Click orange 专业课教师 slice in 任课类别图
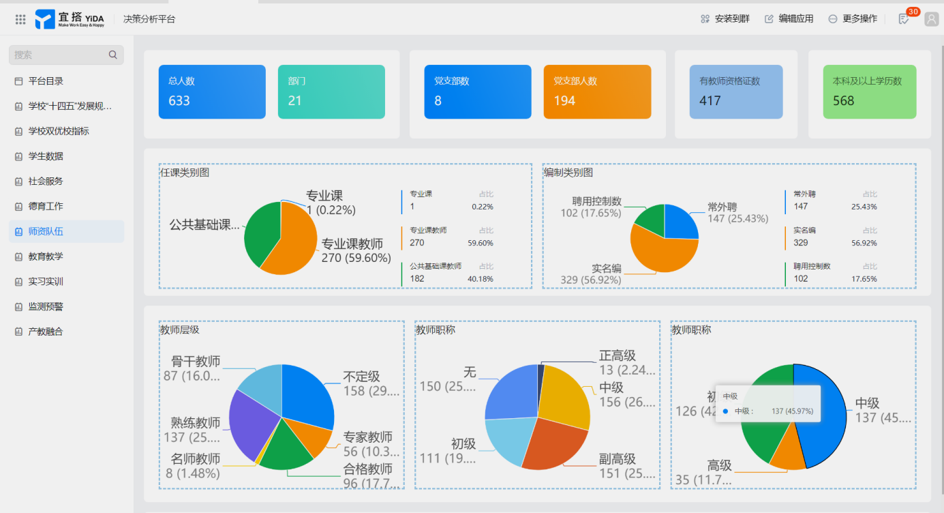 296,242
